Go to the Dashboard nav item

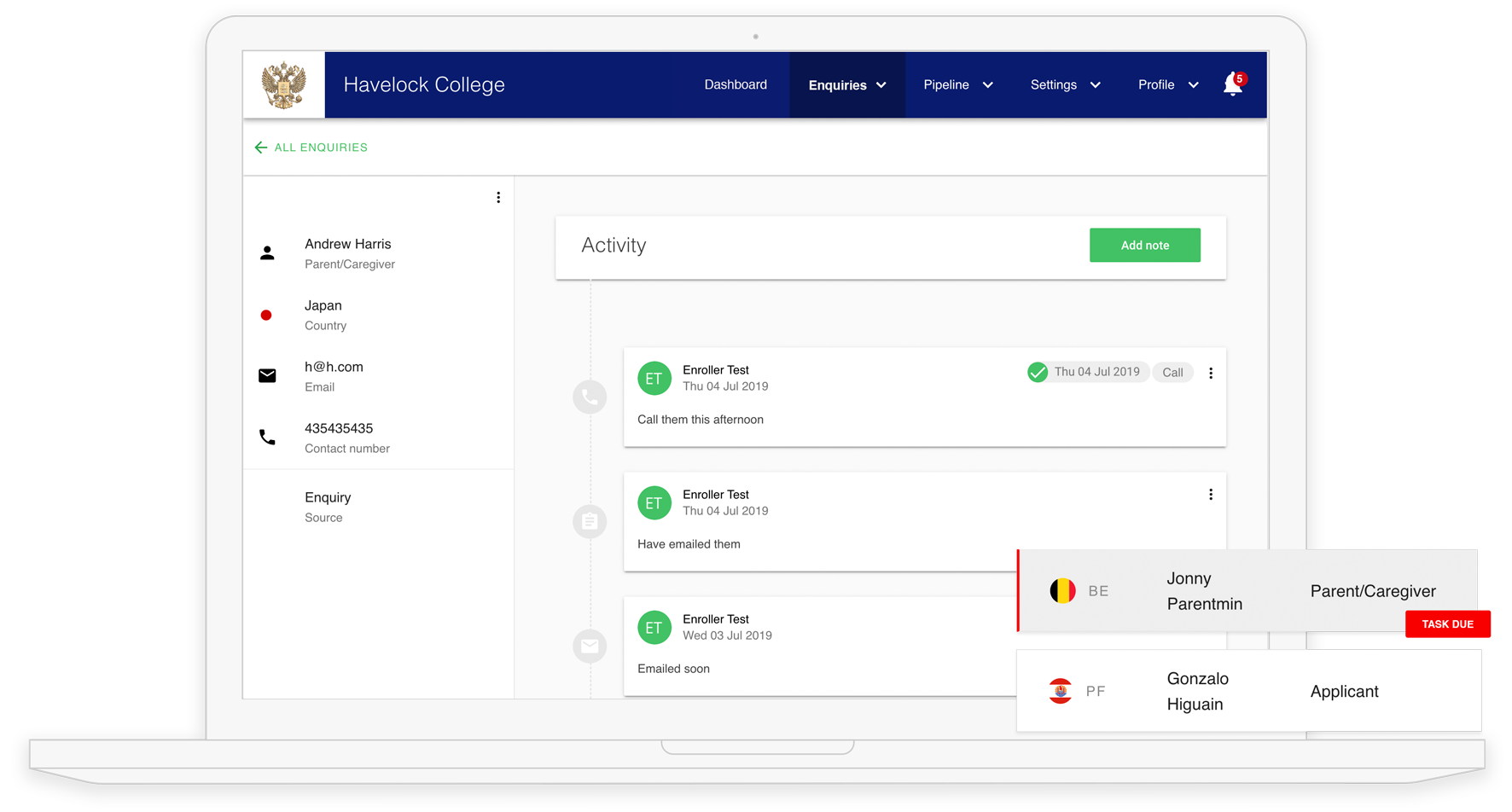click(x=736, y=84)
